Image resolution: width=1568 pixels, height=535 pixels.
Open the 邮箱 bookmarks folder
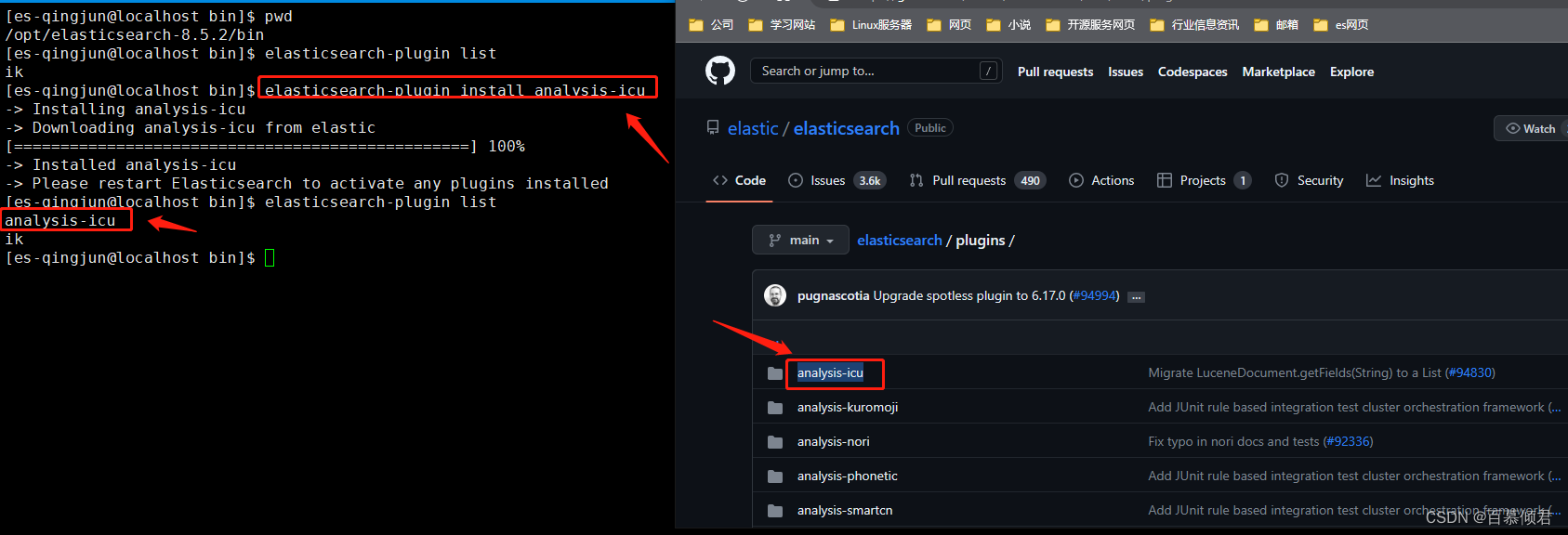pyautogui.click(x=1276, y=25)
